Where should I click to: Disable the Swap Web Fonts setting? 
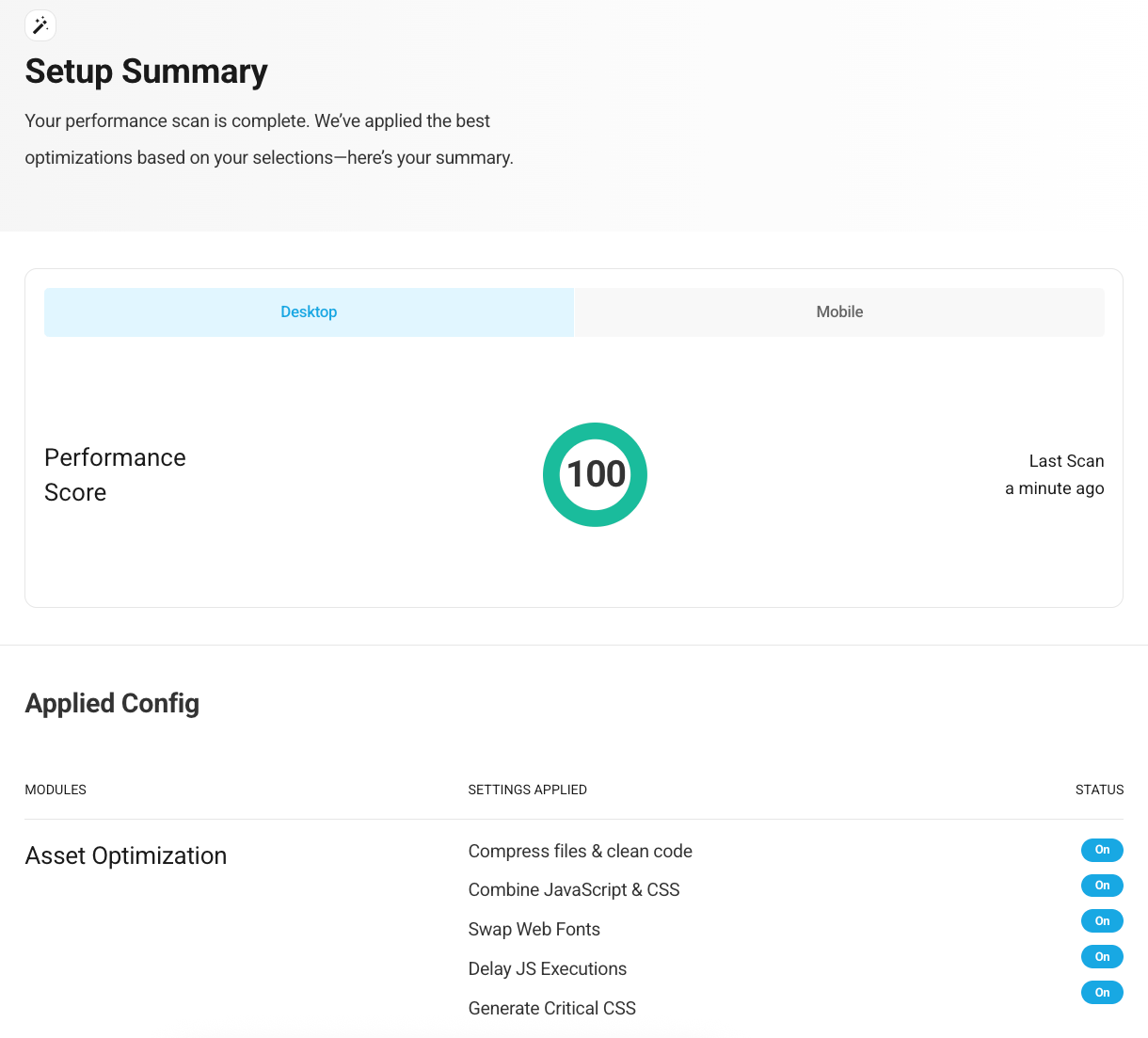pos(1102,921)
